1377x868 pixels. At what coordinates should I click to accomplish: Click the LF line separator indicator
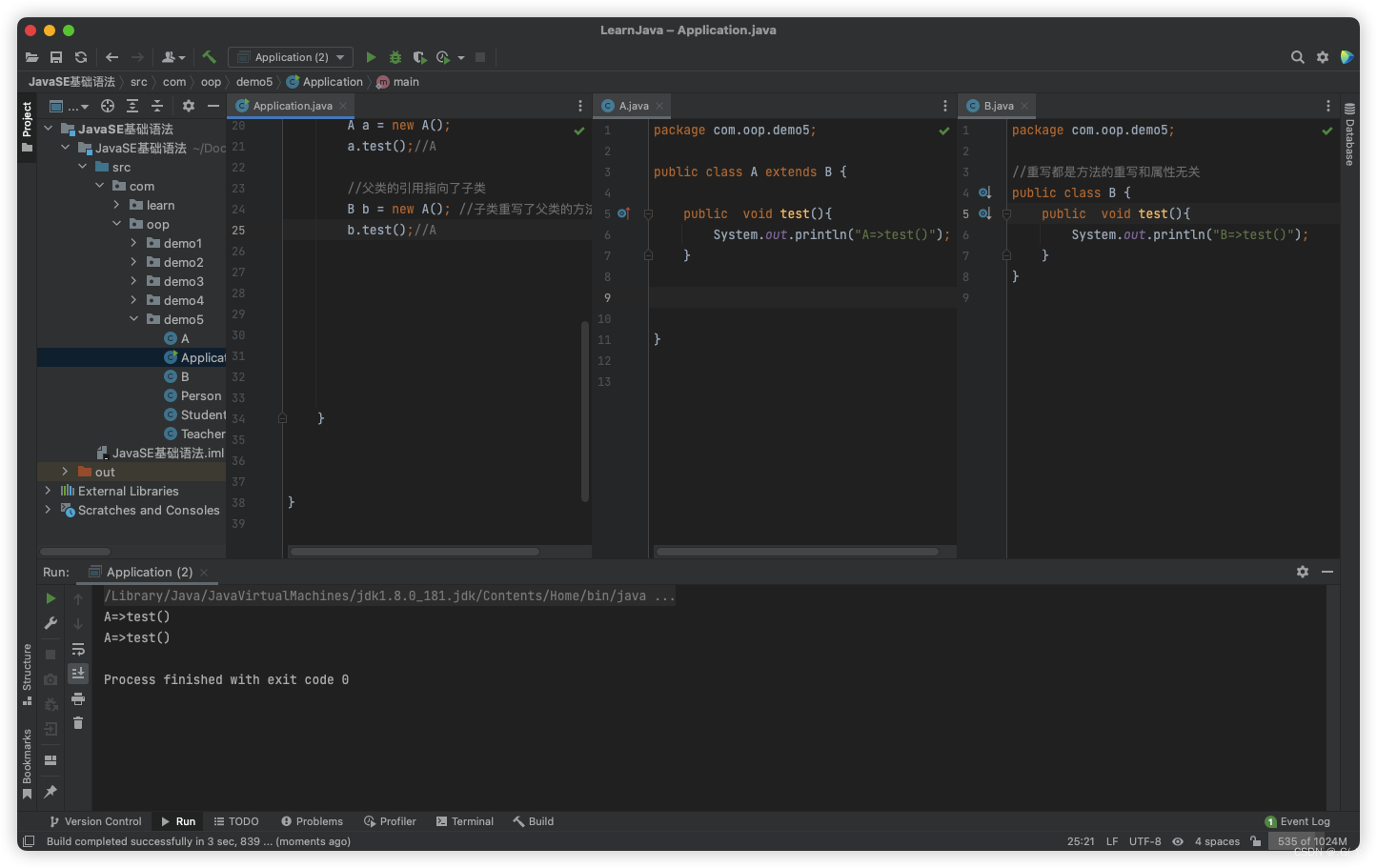1112,841
